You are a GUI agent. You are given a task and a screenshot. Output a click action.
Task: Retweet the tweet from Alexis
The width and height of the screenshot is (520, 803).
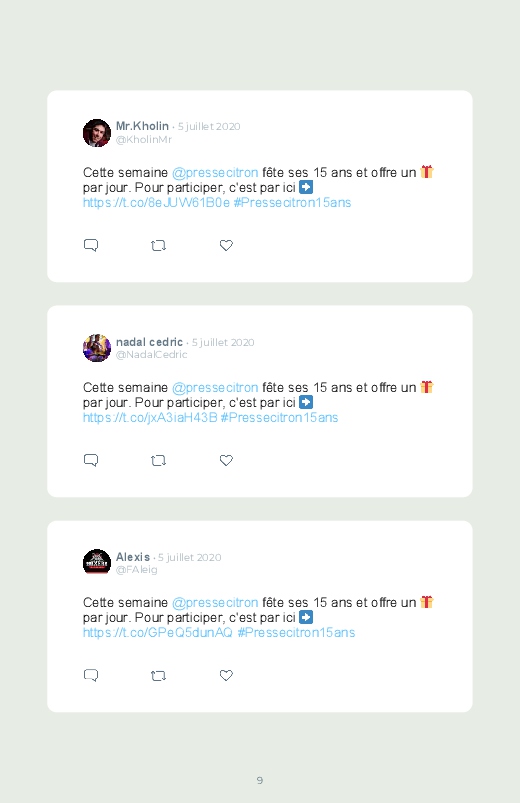tap(158, 676)
